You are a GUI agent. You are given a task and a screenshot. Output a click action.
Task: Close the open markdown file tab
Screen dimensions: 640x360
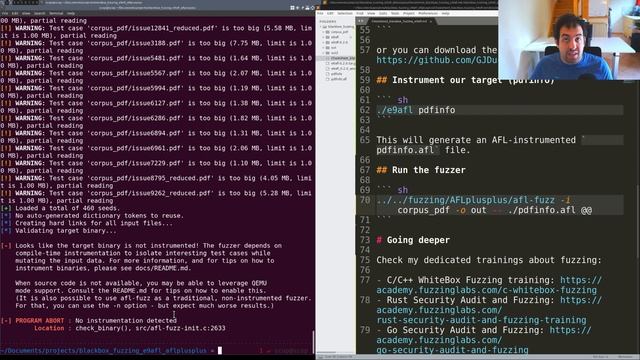pyautogui.click(x=430, y=21)
